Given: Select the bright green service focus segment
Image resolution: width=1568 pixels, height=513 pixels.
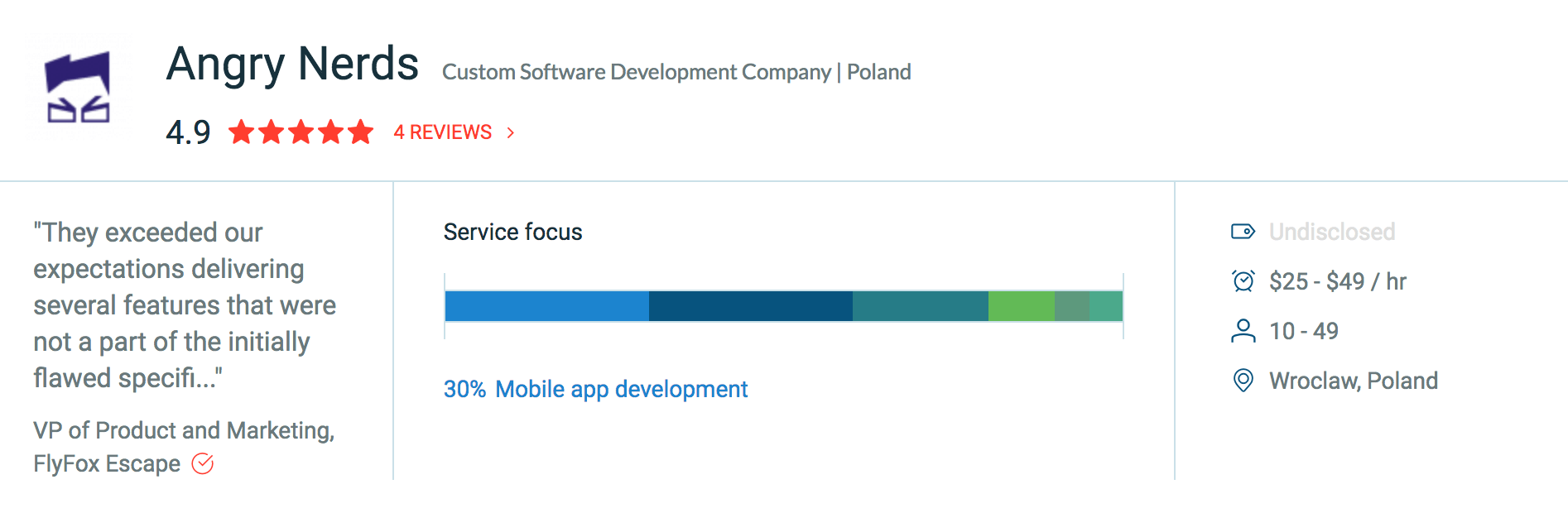Looking at the screenshot, I should (1021, 306).
